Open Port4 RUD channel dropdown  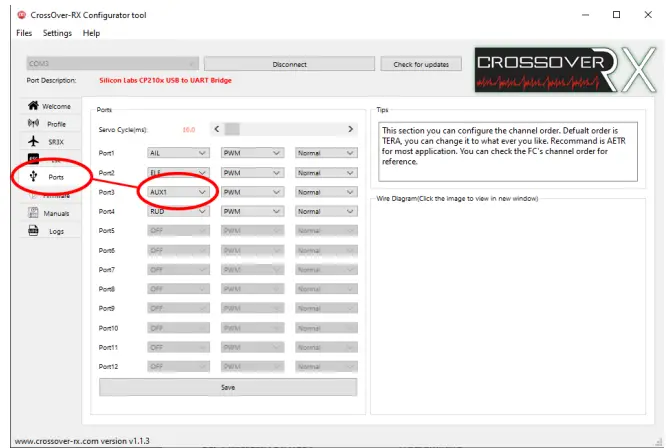178,211
